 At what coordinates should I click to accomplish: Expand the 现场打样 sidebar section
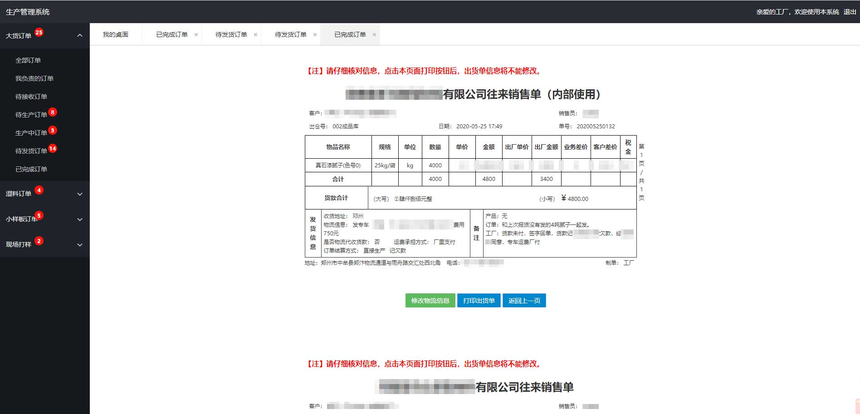coord(80,243)
